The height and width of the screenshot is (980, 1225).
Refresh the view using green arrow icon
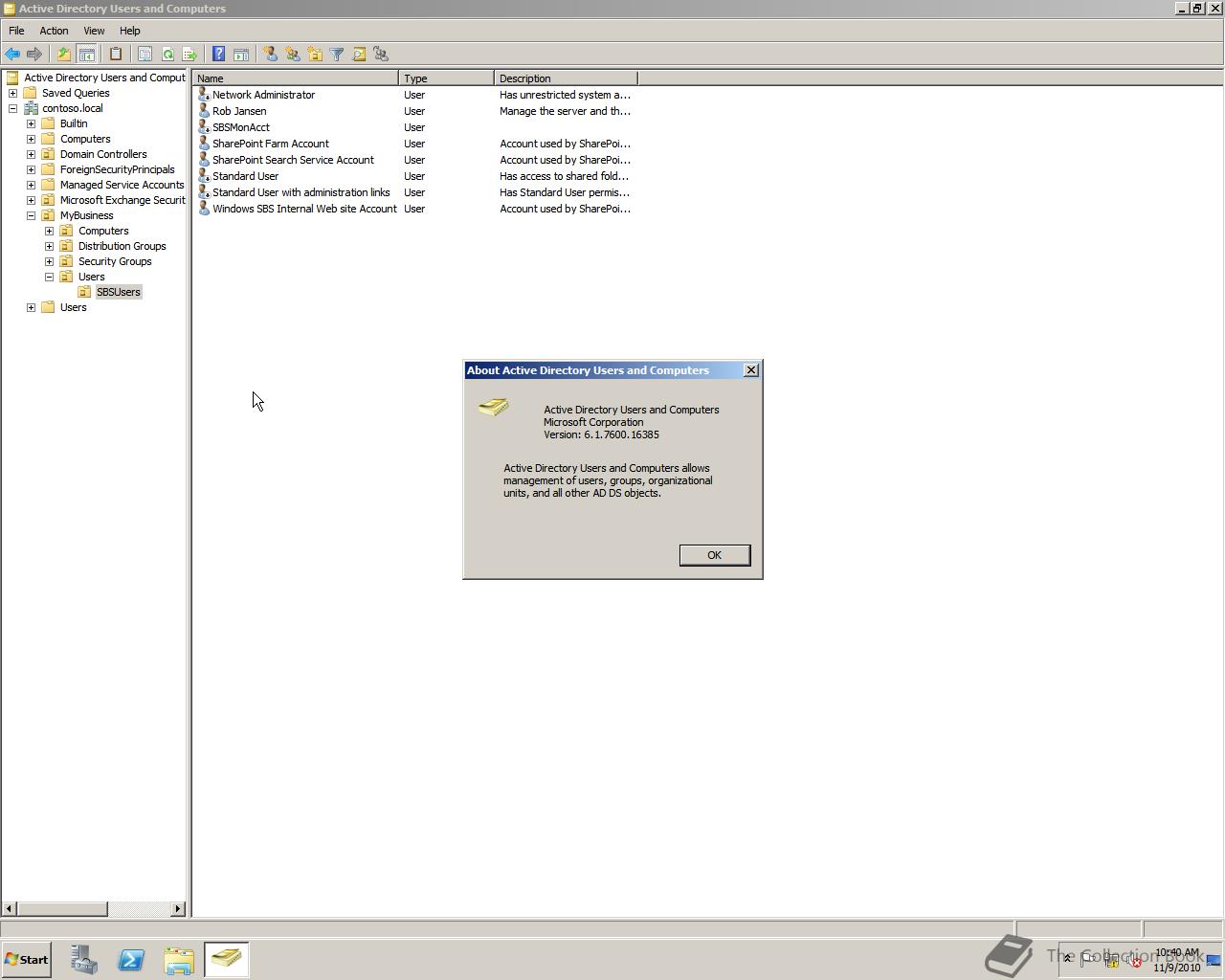(167, 55)
